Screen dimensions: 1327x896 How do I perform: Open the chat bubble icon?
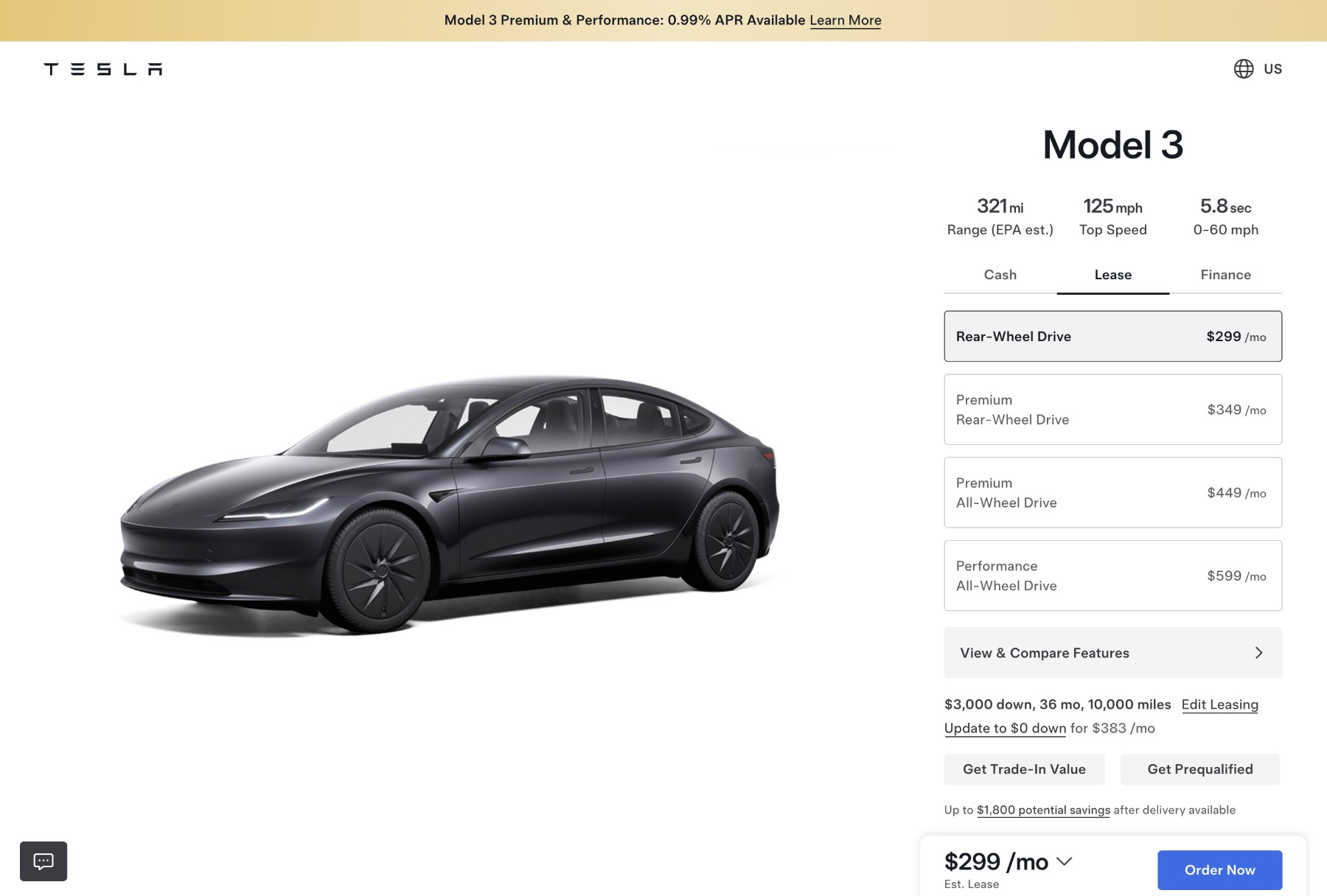pyautogui.click(x=43, y=861)
